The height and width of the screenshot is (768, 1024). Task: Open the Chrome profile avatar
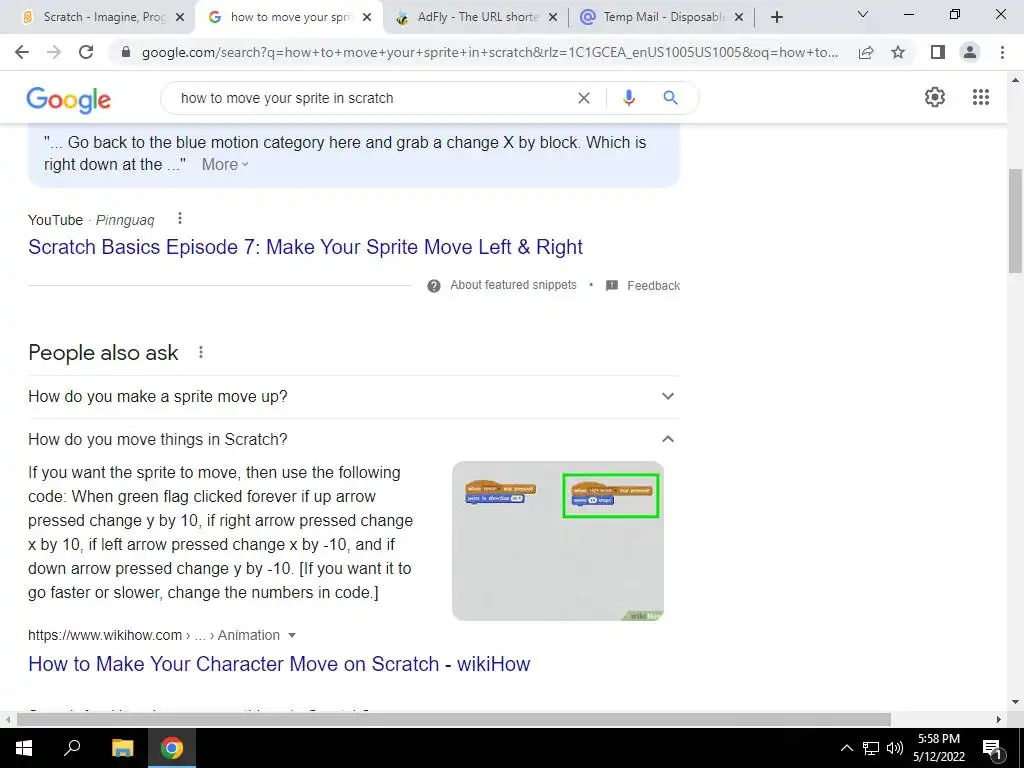tap(970, 52)
